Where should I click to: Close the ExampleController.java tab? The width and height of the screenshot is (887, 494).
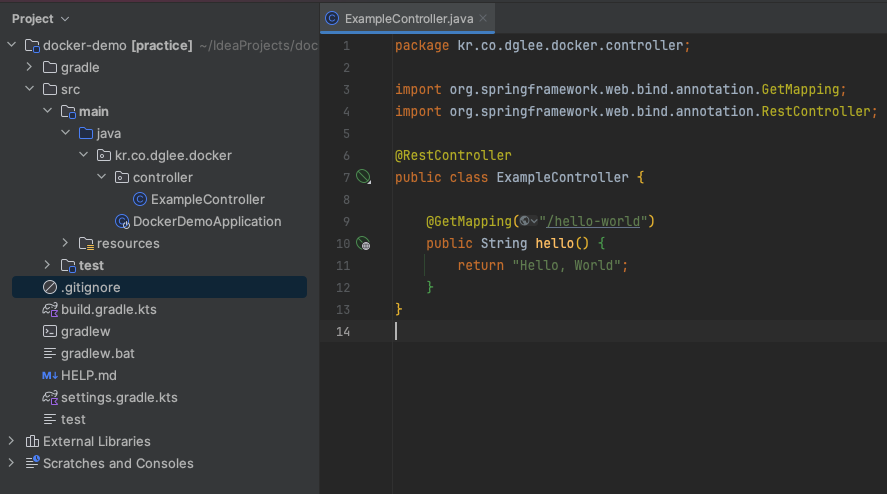pyautogui.click(x=483, y=18)
